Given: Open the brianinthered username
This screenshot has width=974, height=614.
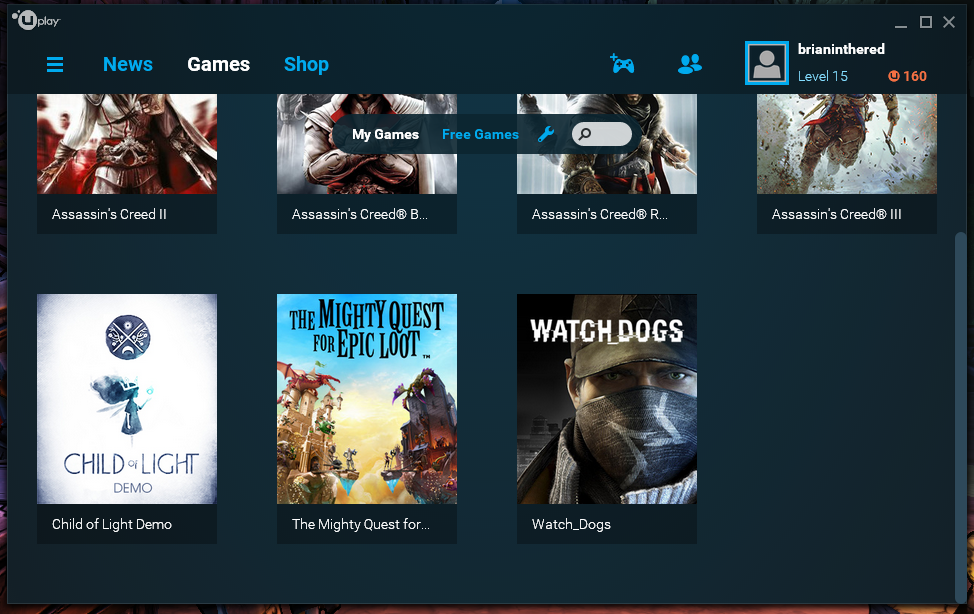Looking at the screenshot, I should (x=841, y=49).
